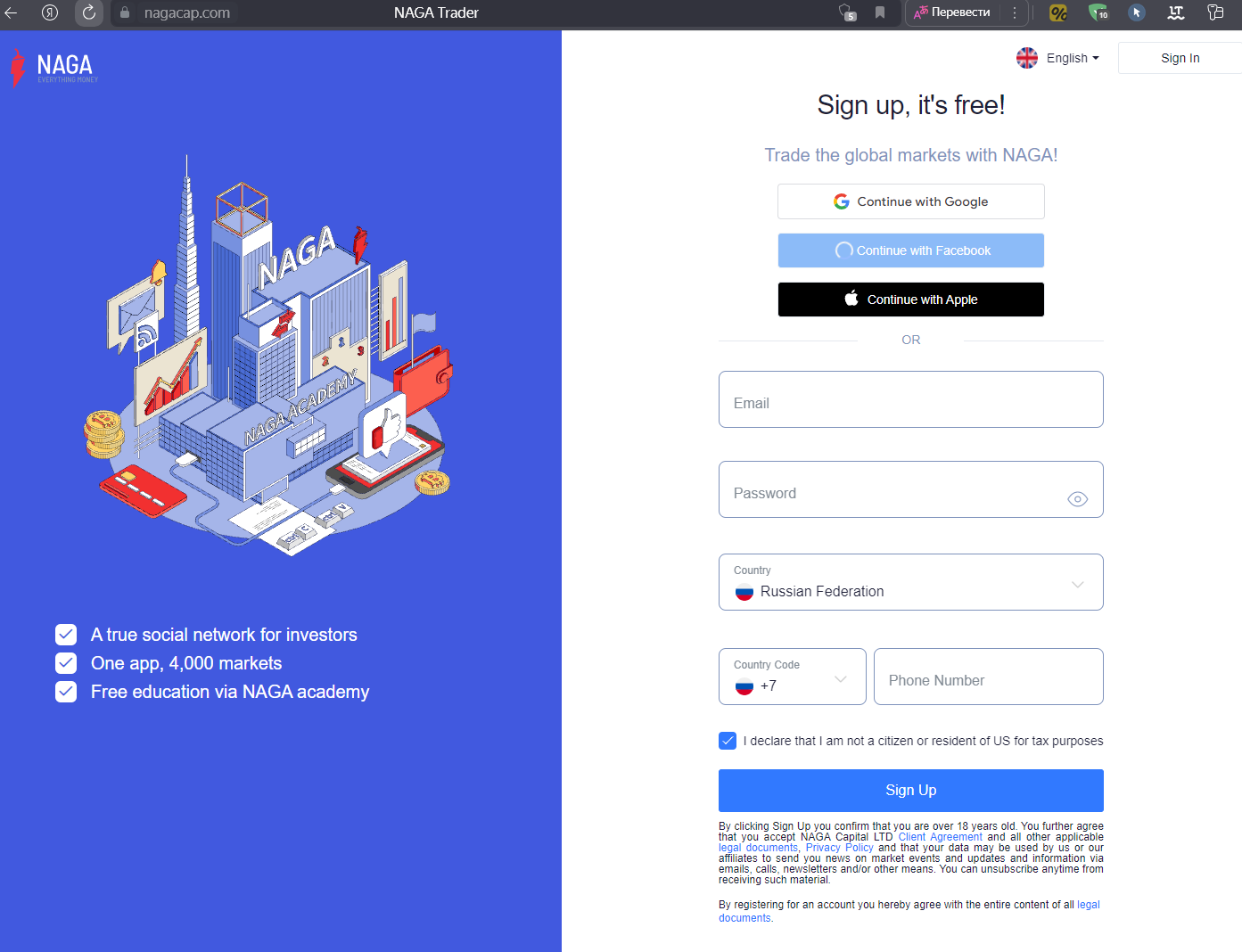
Task: Show password with the eye icon
Action: click(x=1077, y=499)
